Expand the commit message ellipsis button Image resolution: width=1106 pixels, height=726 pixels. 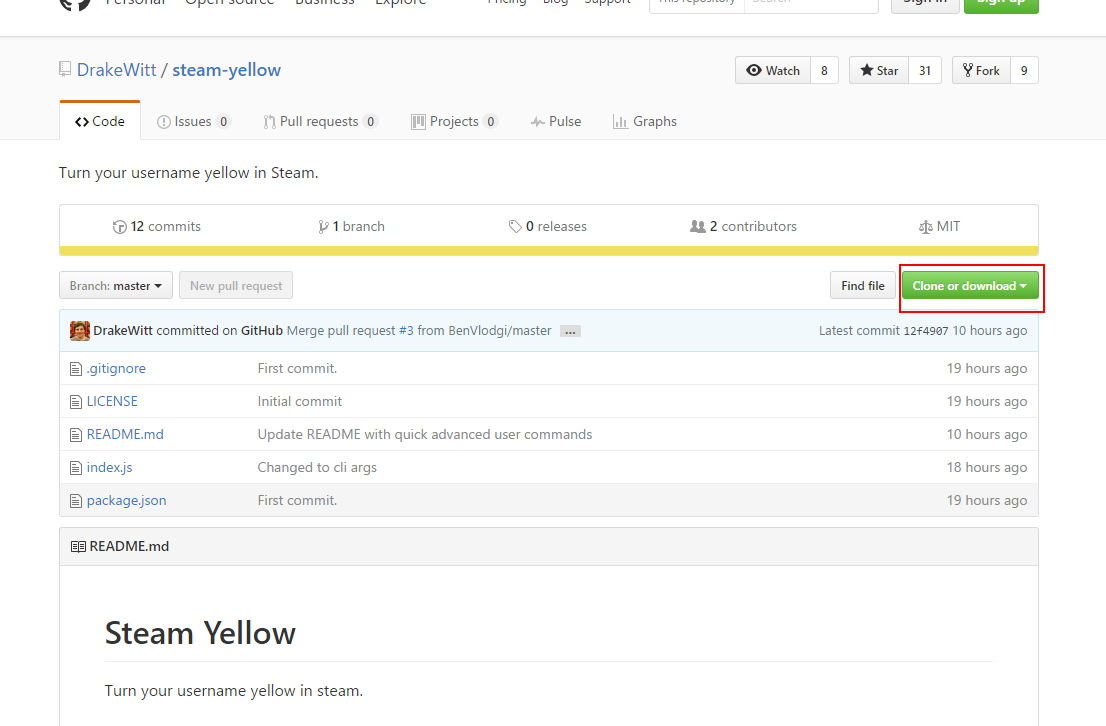point(570,331)
